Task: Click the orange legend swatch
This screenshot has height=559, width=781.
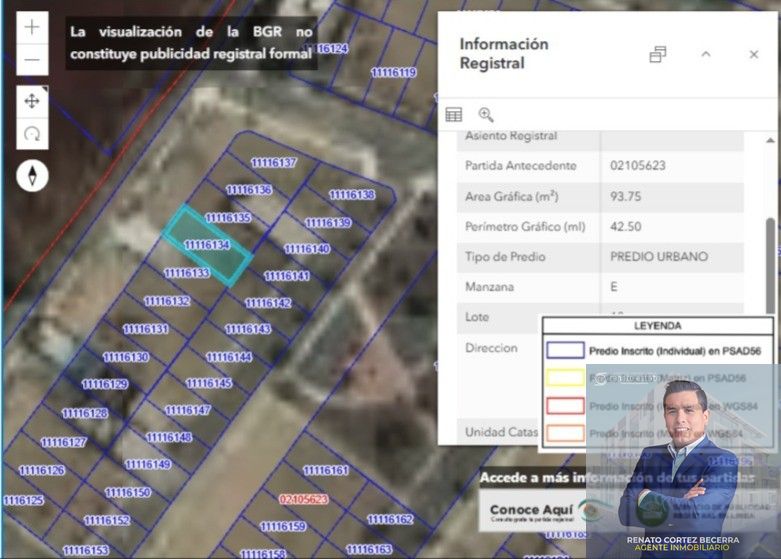Action: point(565,433)
